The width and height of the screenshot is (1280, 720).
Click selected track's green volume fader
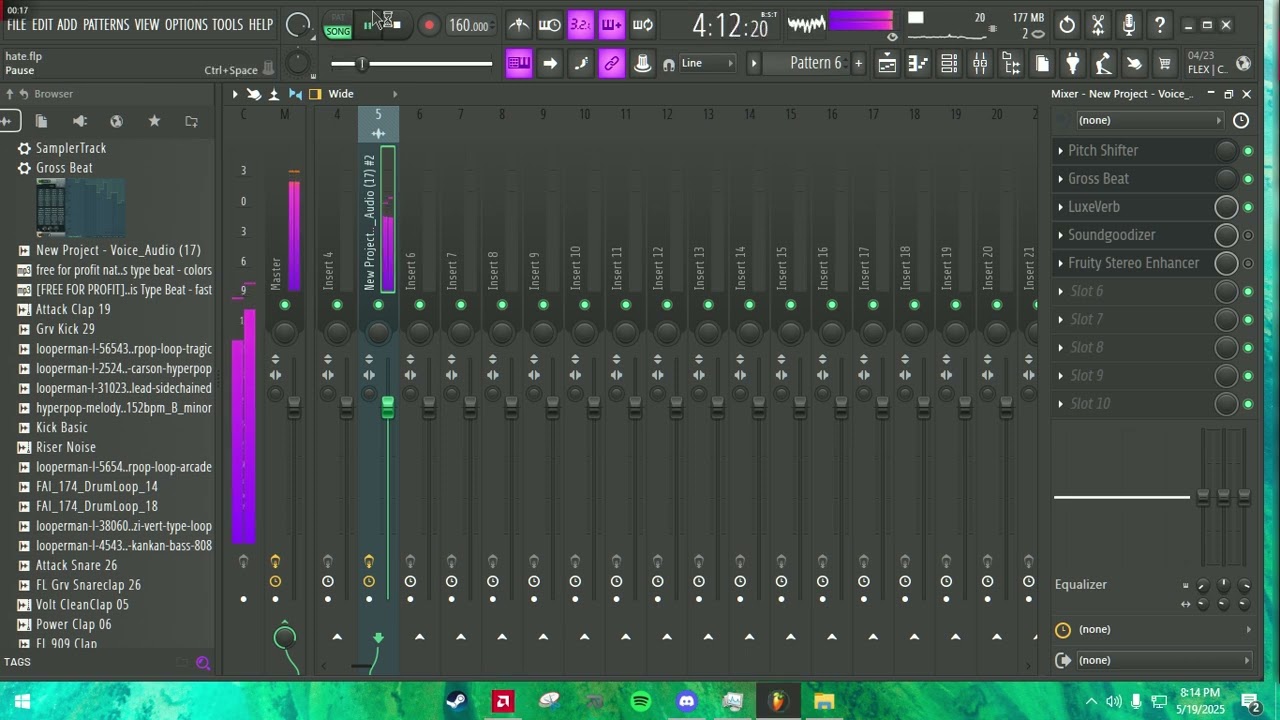[387, 407]
